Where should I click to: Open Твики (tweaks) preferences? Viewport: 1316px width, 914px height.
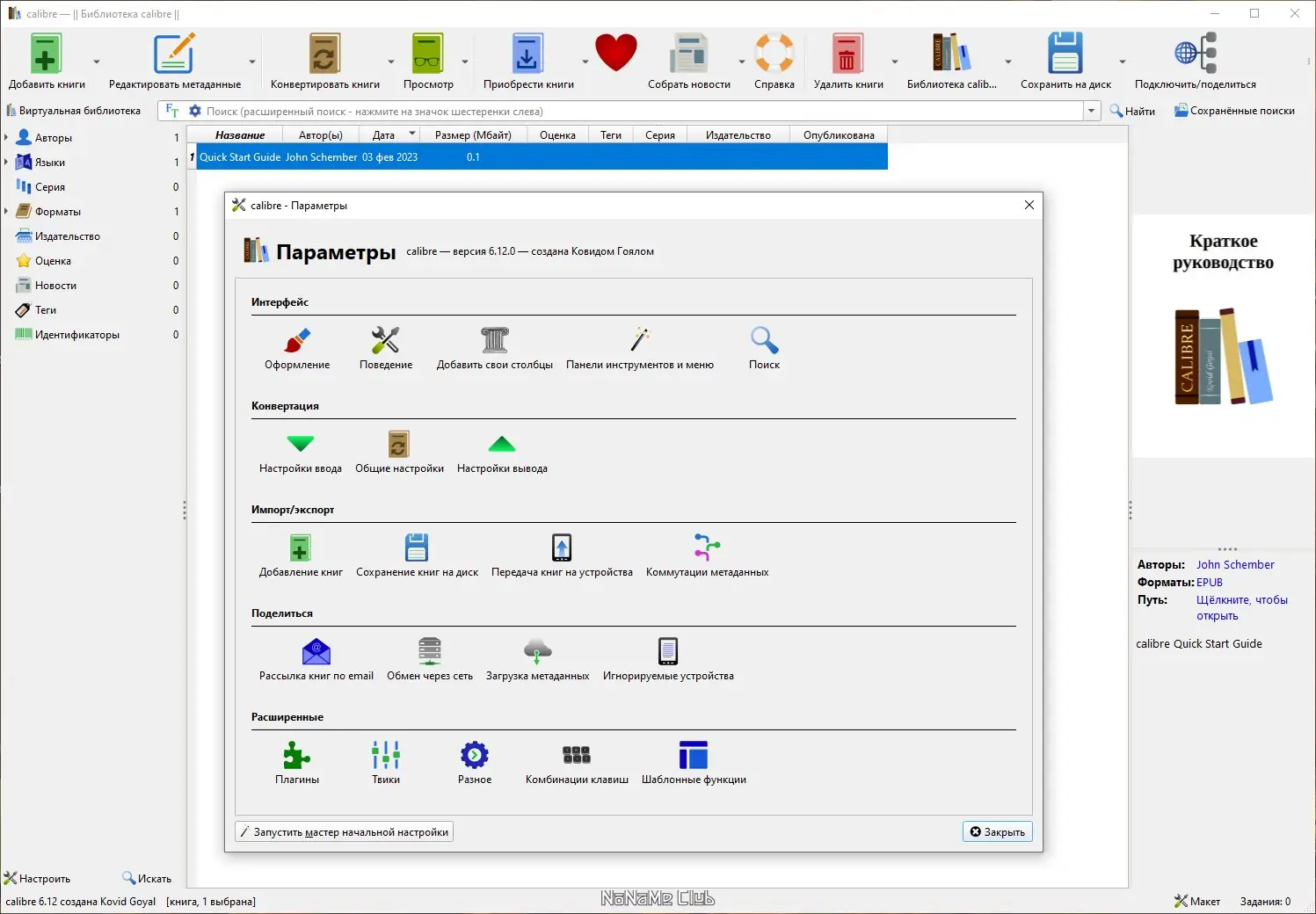click(386, 763)
